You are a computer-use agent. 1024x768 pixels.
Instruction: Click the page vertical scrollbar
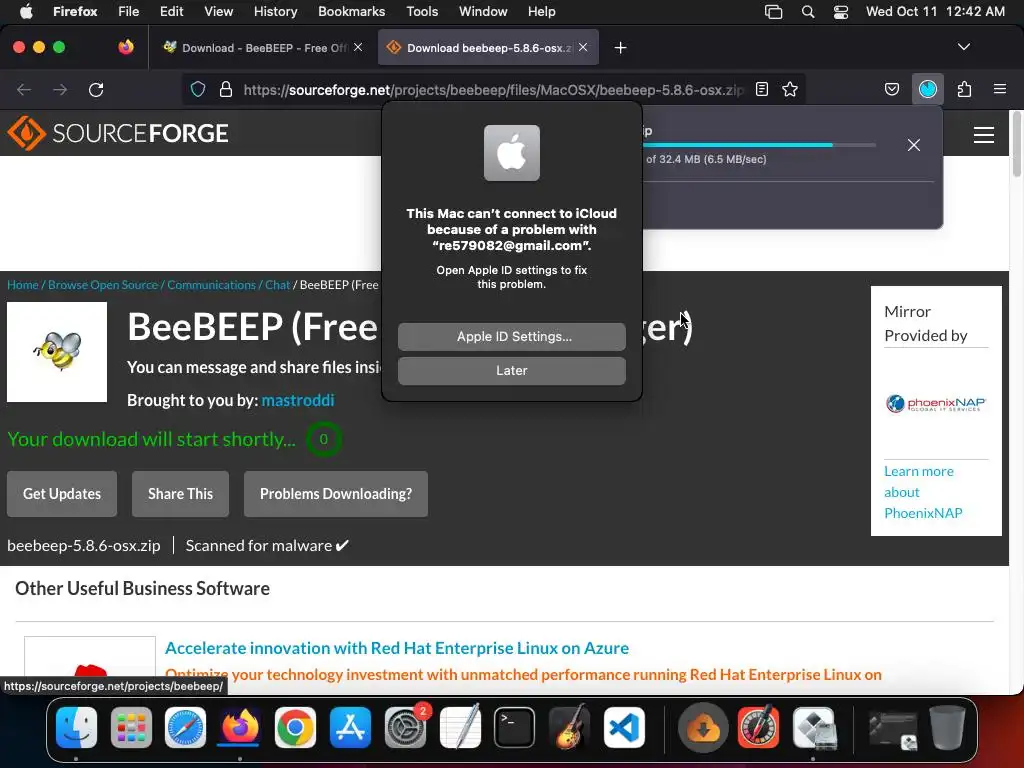coord(1016,144)
